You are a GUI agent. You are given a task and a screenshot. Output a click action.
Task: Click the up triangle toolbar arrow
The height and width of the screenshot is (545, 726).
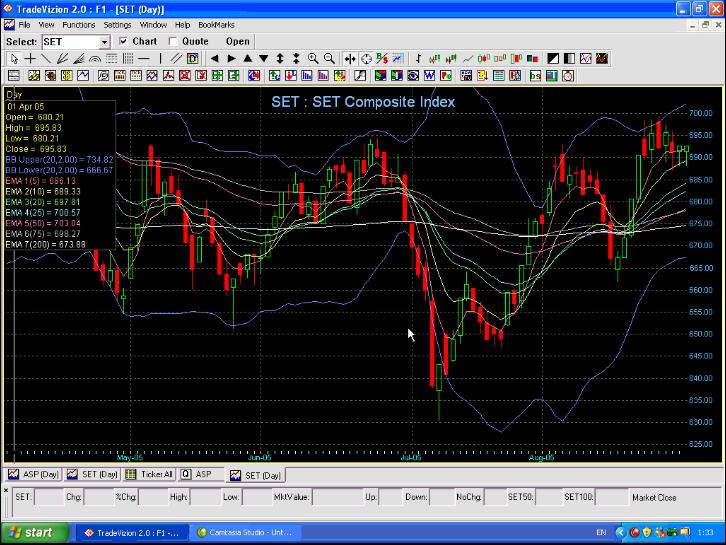point(248,59)
